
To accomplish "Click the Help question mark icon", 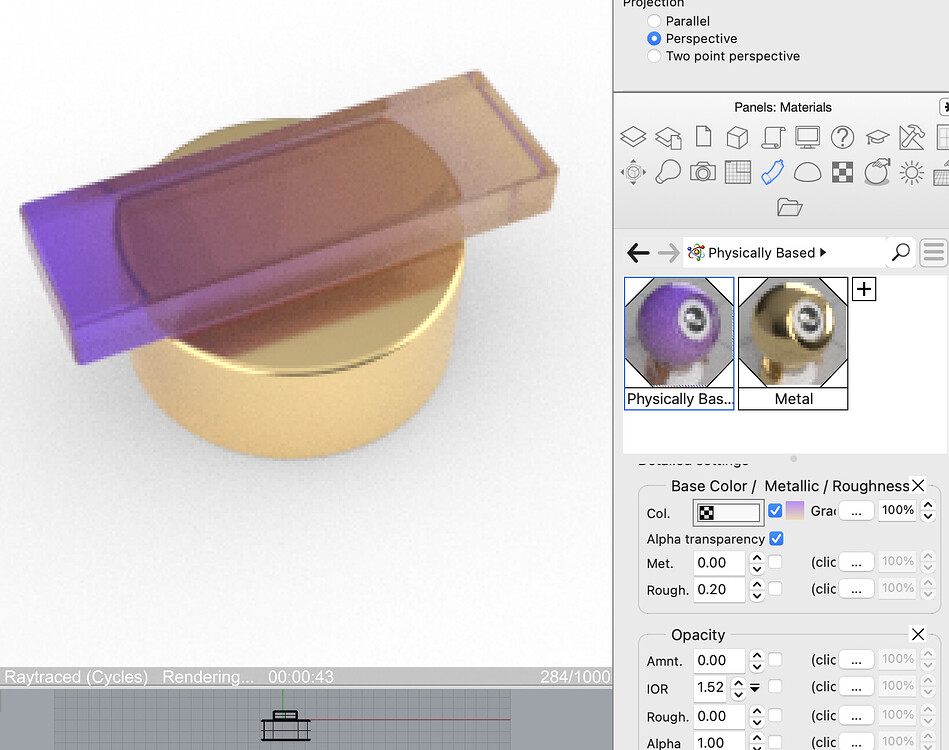I will (843, 137).
